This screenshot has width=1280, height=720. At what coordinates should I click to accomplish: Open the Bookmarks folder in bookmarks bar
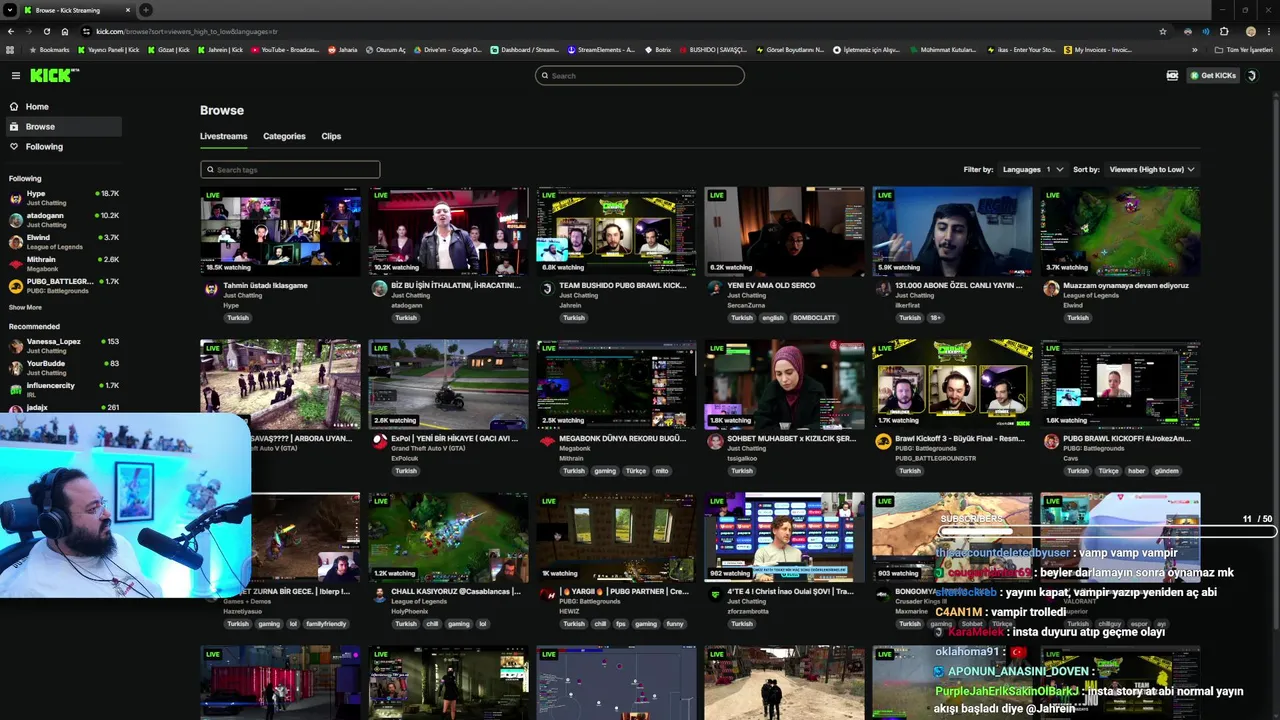click(50, 49)
